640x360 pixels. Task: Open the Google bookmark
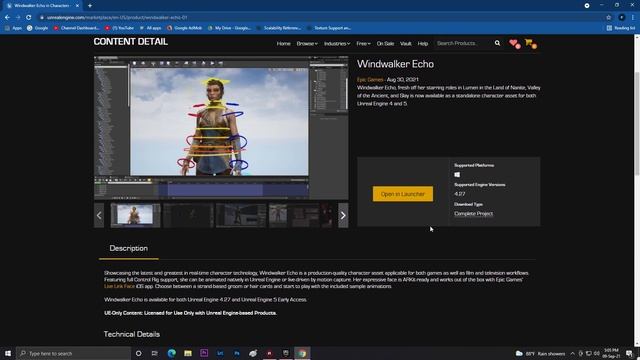[x=38, y=28]
